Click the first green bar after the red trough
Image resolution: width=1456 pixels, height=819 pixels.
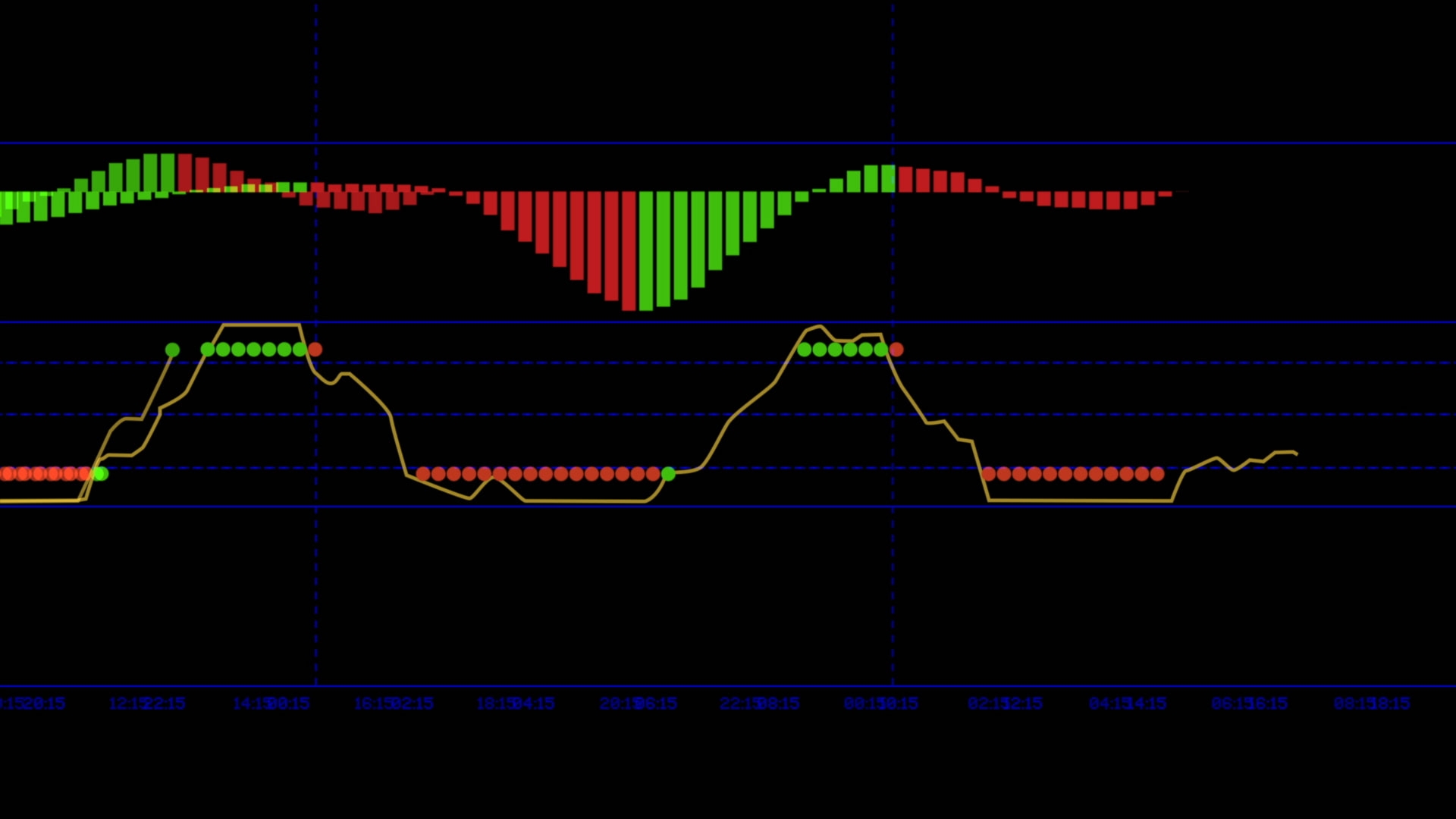click(x=646, y=251)
